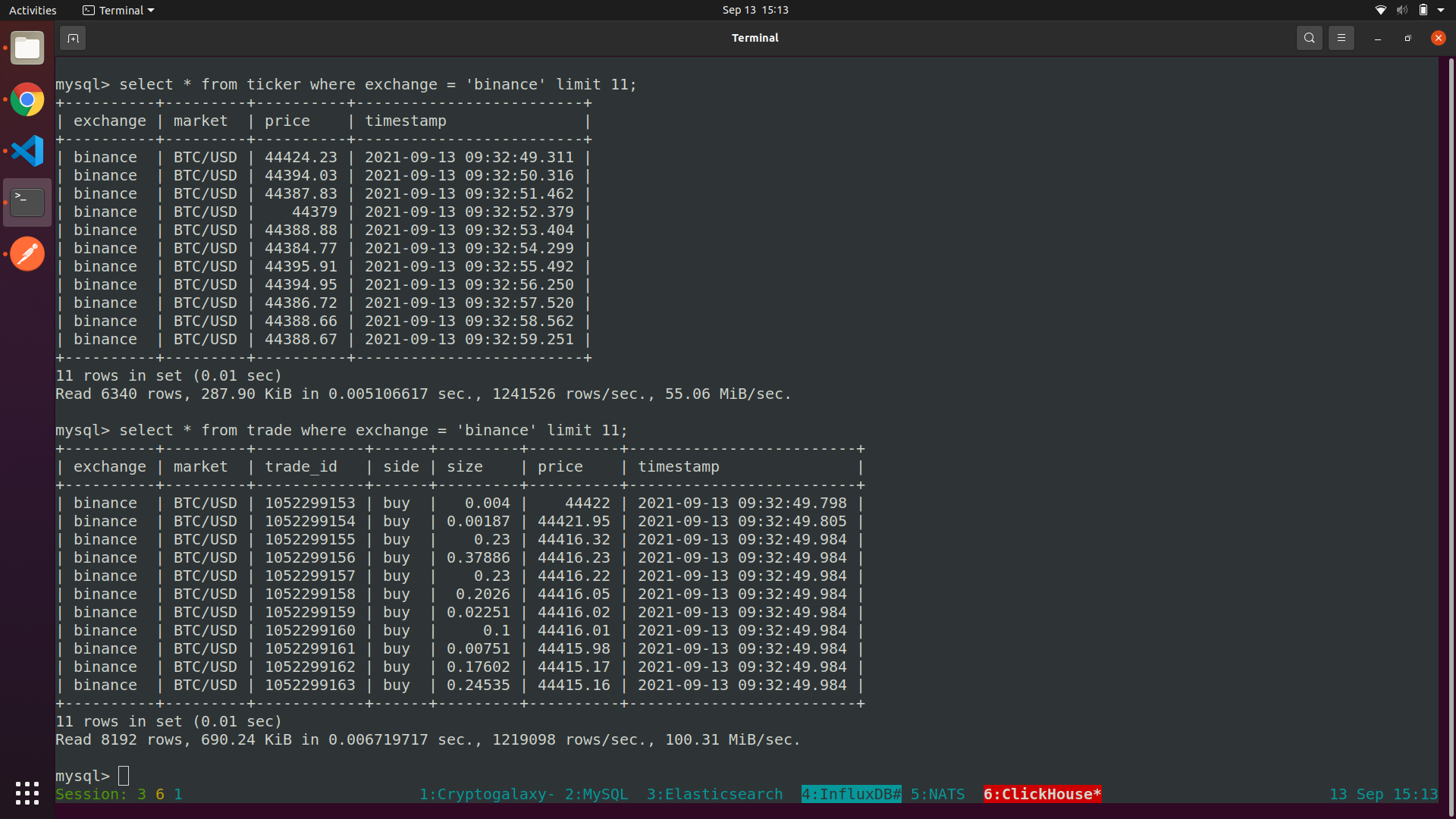The image size is (1456, 819).
Task: Show Applications grid icon
Action: tap(27, 792)
